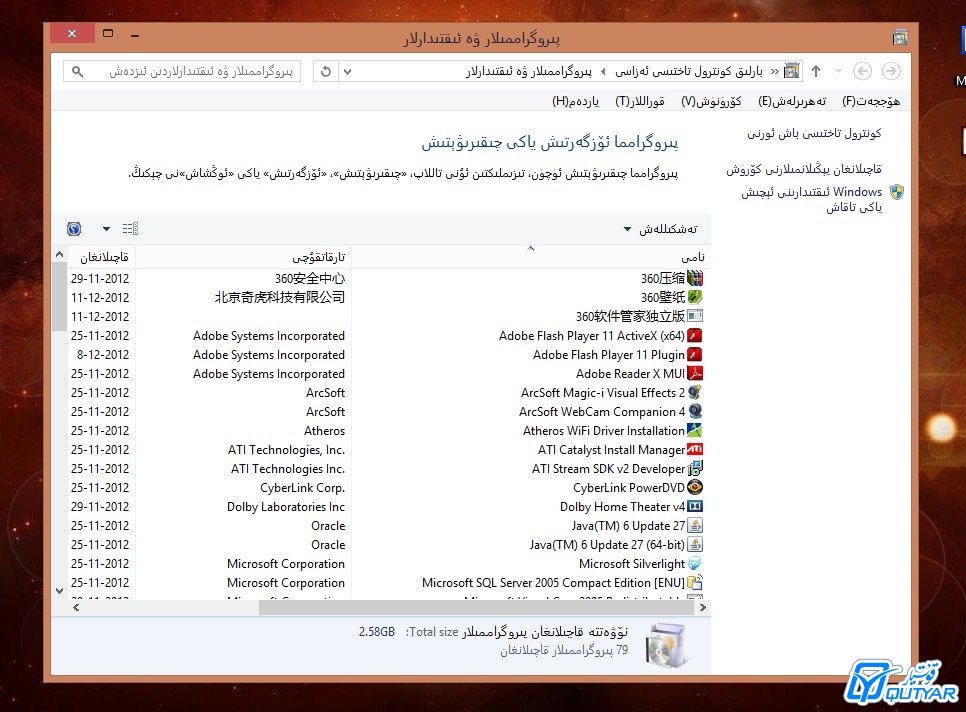Navigate back with the back arrow

(x=862, y=71)
